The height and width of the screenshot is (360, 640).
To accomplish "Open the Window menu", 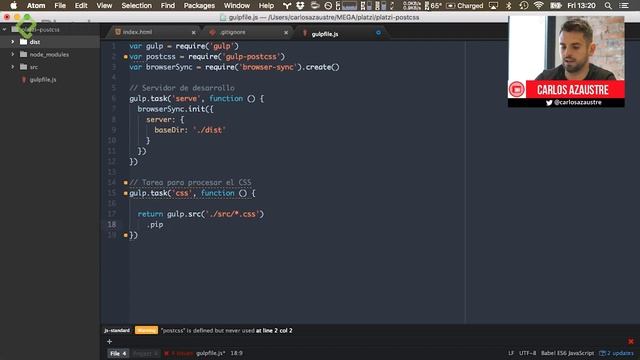I will coord(237,6).
